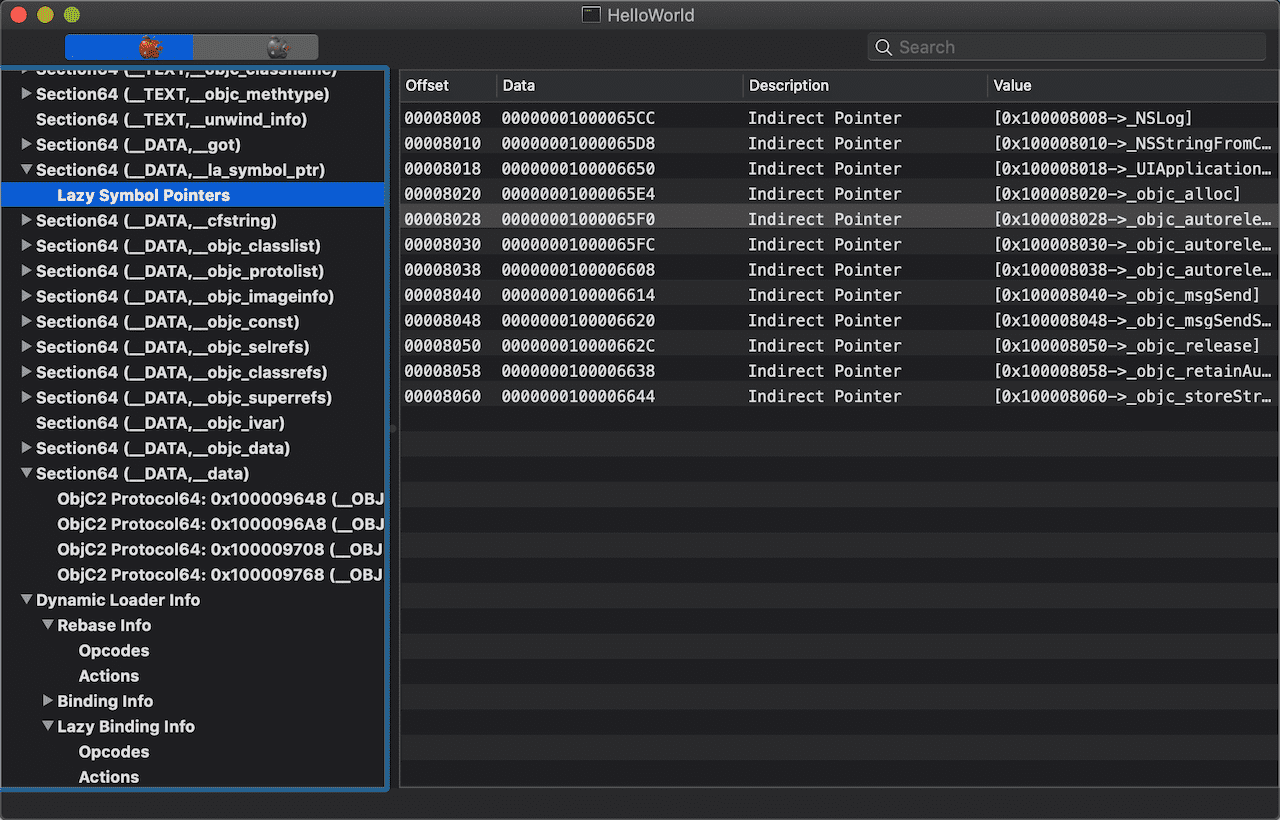Viewport: 1280px width, 820px height.
Task: Select the row at offset 00008028
Action: pos(840,219)
